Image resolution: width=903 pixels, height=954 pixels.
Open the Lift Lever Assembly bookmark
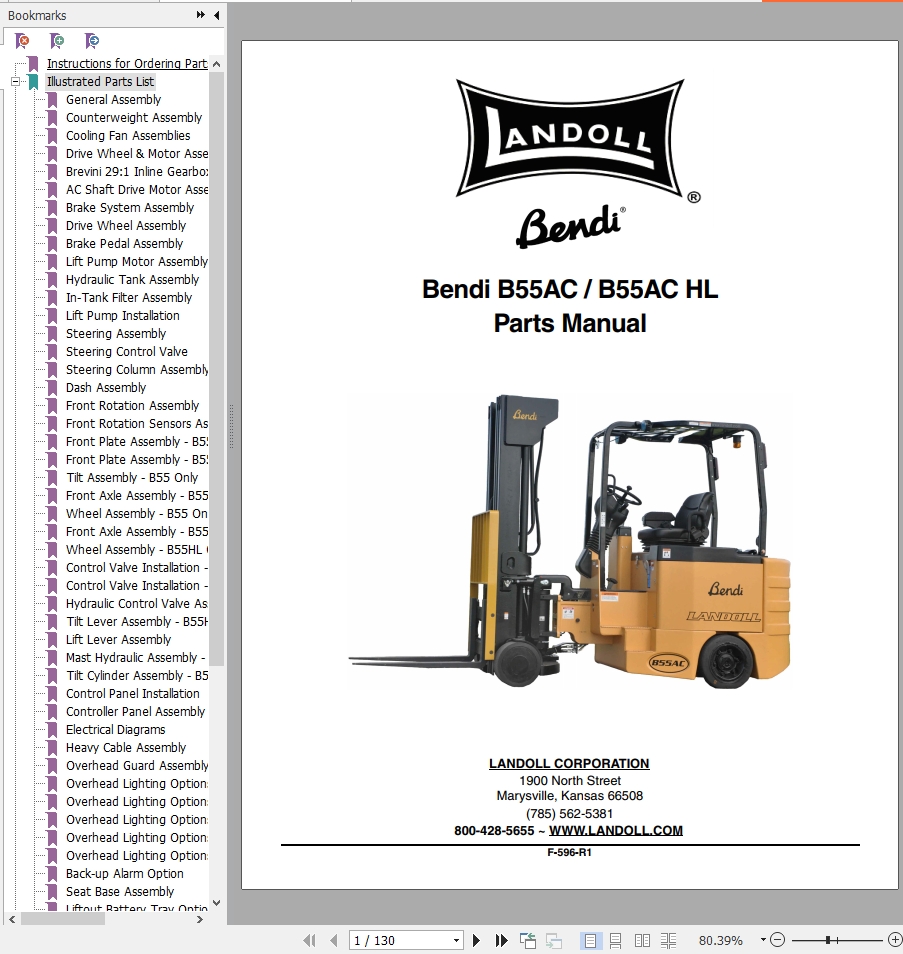[118, 639]
